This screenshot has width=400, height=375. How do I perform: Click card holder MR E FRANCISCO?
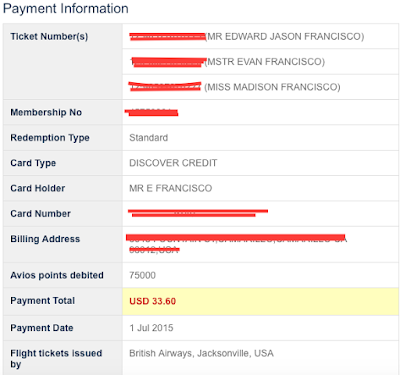(171, 188)
